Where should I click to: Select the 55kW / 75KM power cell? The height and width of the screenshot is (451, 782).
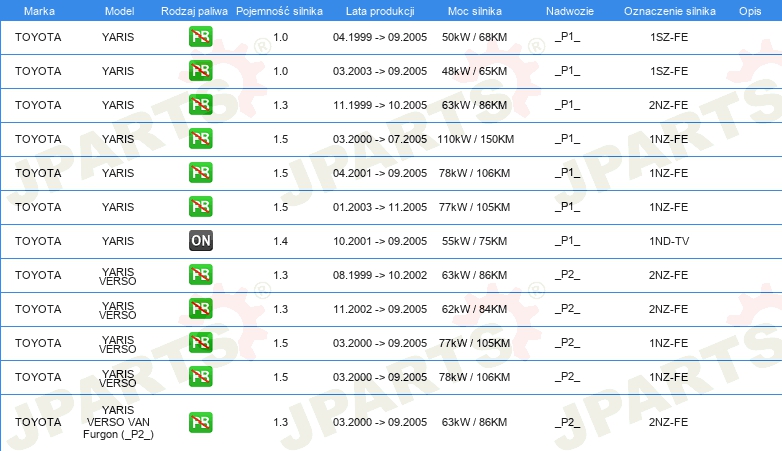click(474, 241)
